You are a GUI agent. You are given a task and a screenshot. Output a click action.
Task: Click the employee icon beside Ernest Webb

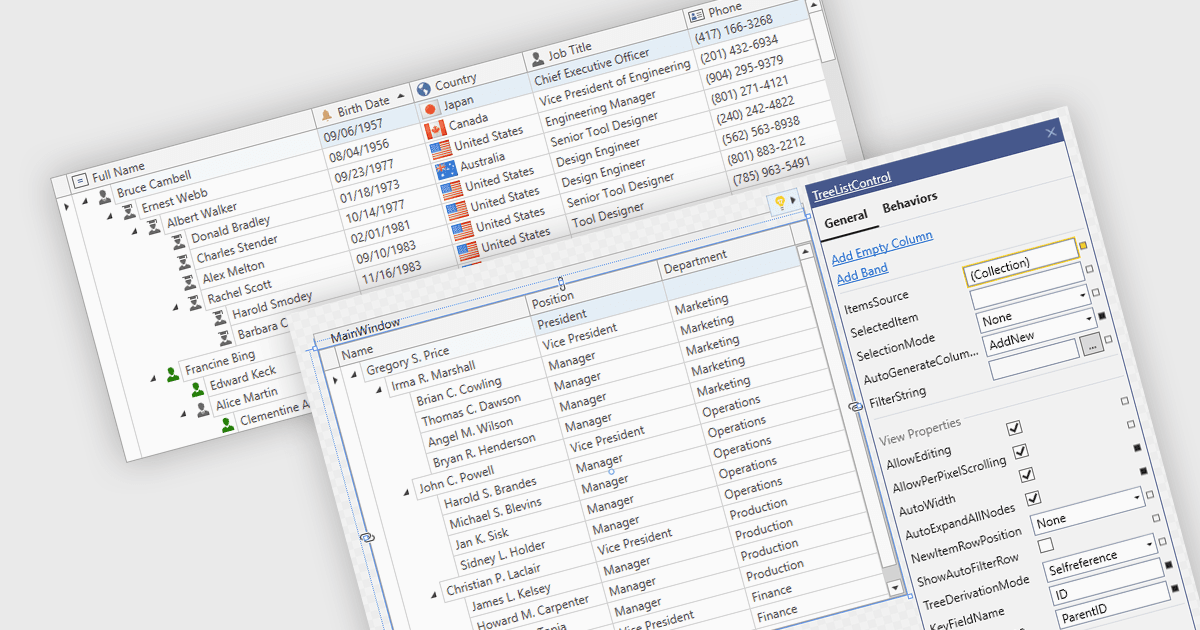point(129,213)
